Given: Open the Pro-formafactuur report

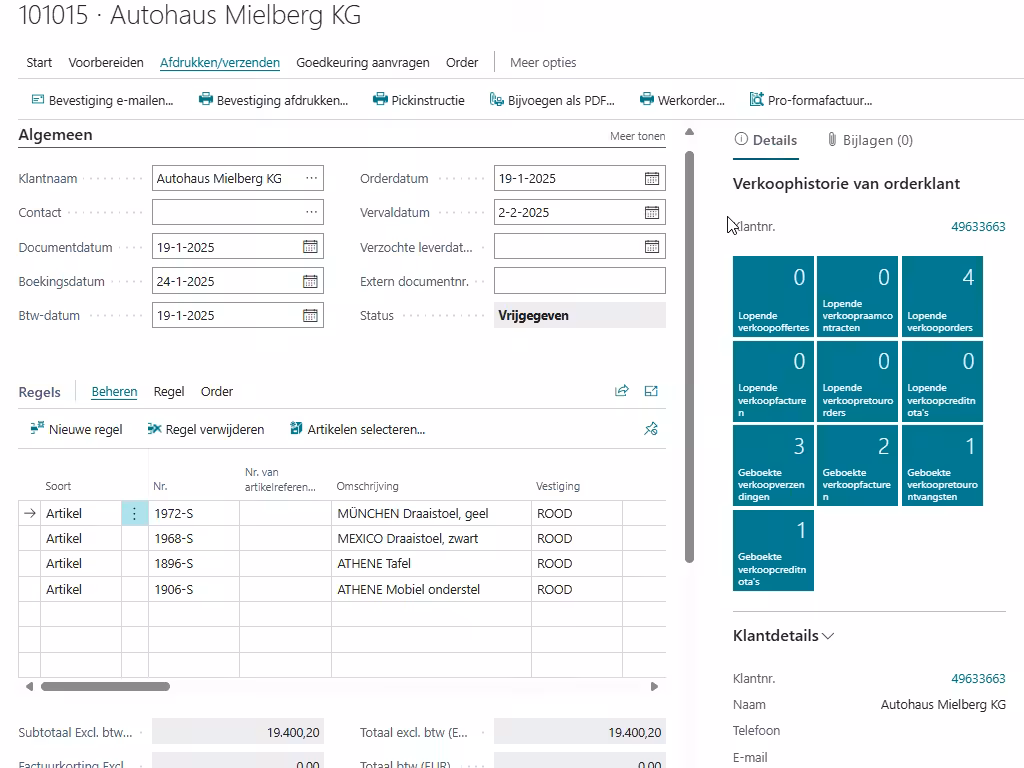Looking at the screenshot, I should point(810,100).
